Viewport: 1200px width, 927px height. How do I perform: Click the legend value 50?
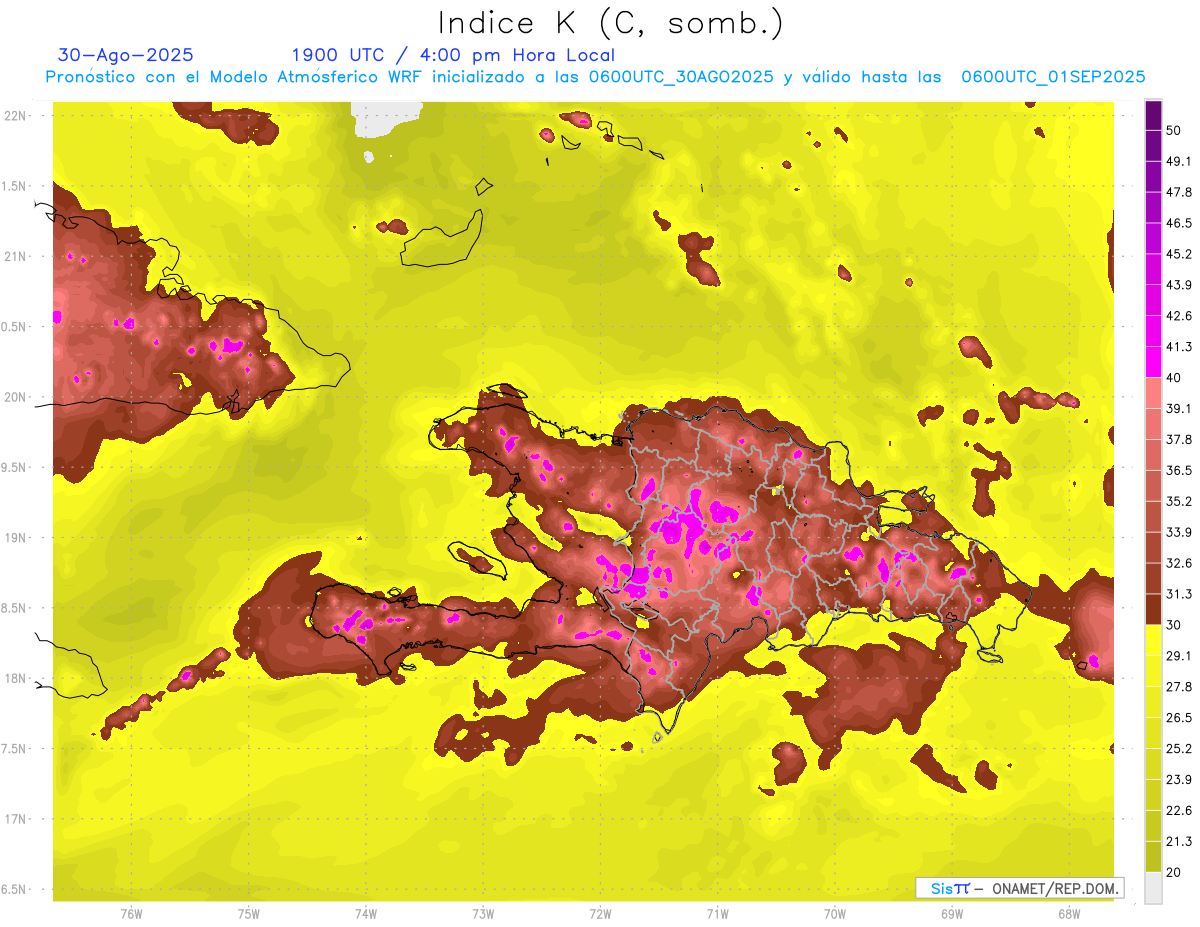click(1175, 130)
